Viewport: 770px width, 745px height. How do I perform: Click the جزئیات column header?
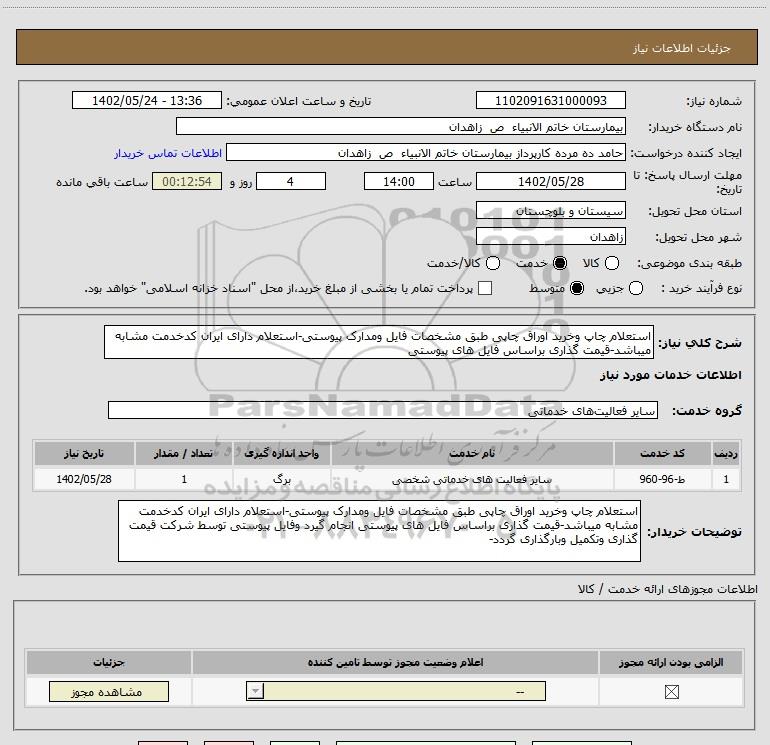tap(109, 662)
